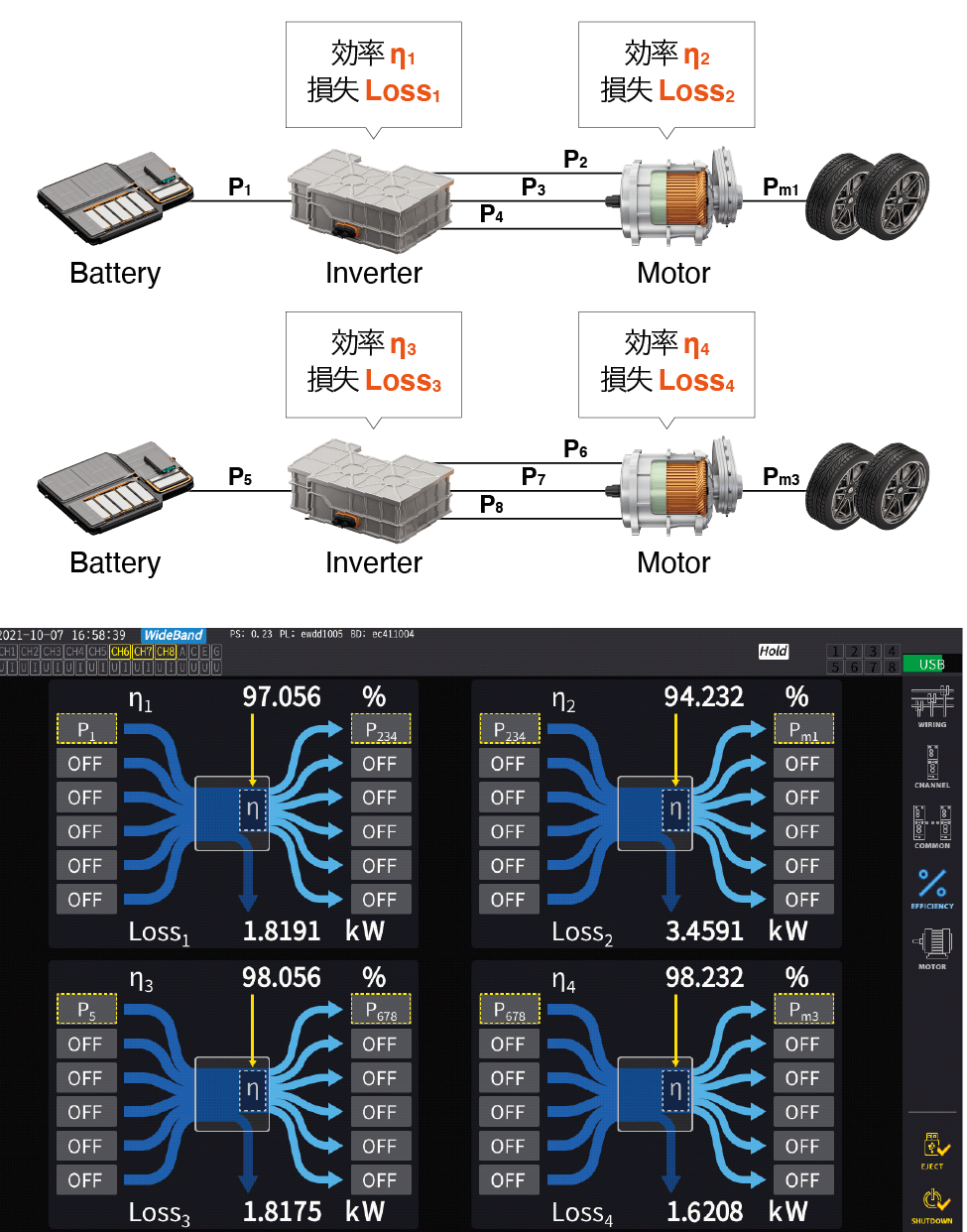Open the Motor settings icon
The width and height of the screenshot is (967, 1232).
click(931, 946)
